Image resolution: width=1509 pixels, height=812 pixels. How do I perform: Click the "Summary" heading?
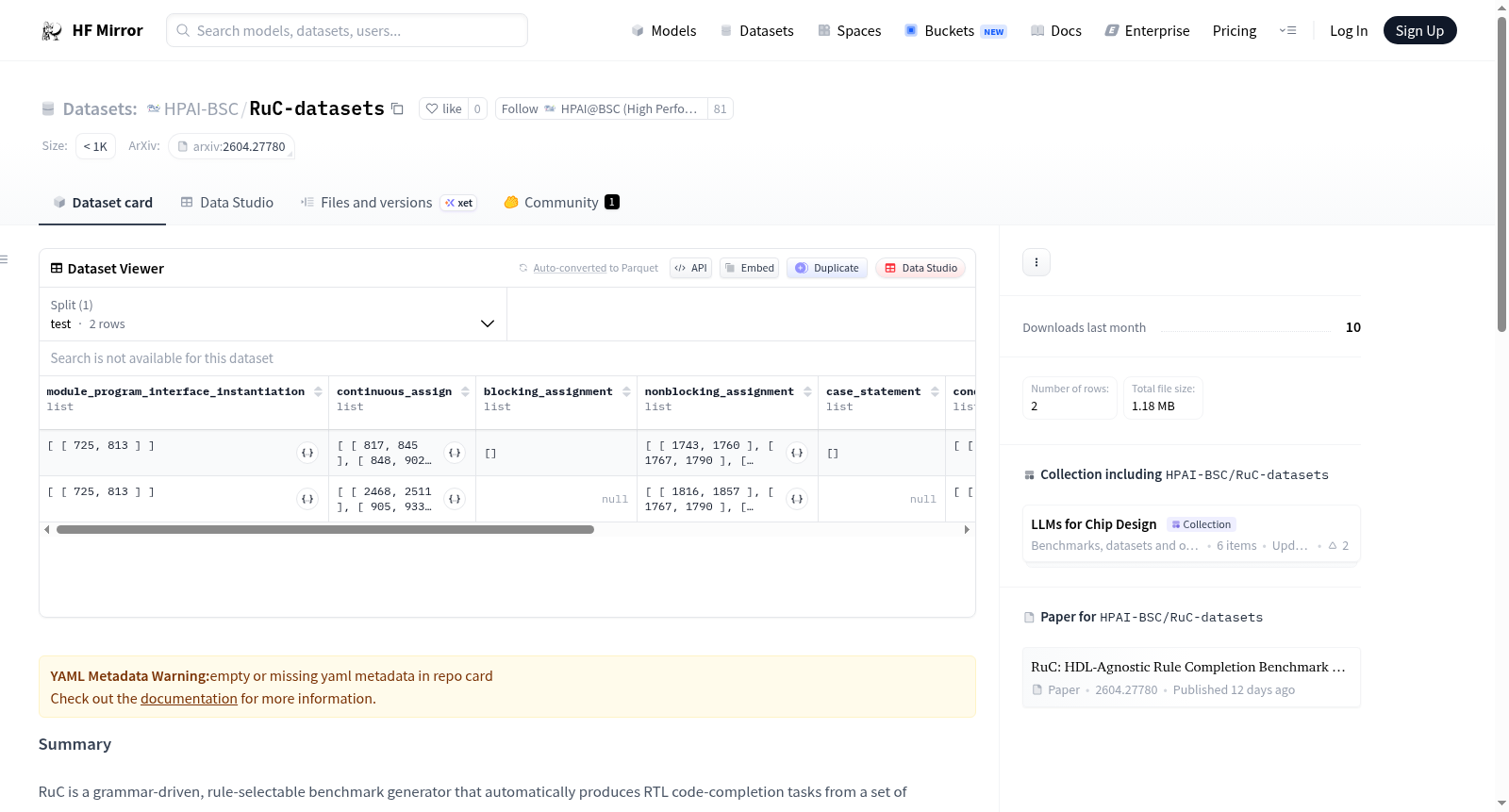[75, 744]
